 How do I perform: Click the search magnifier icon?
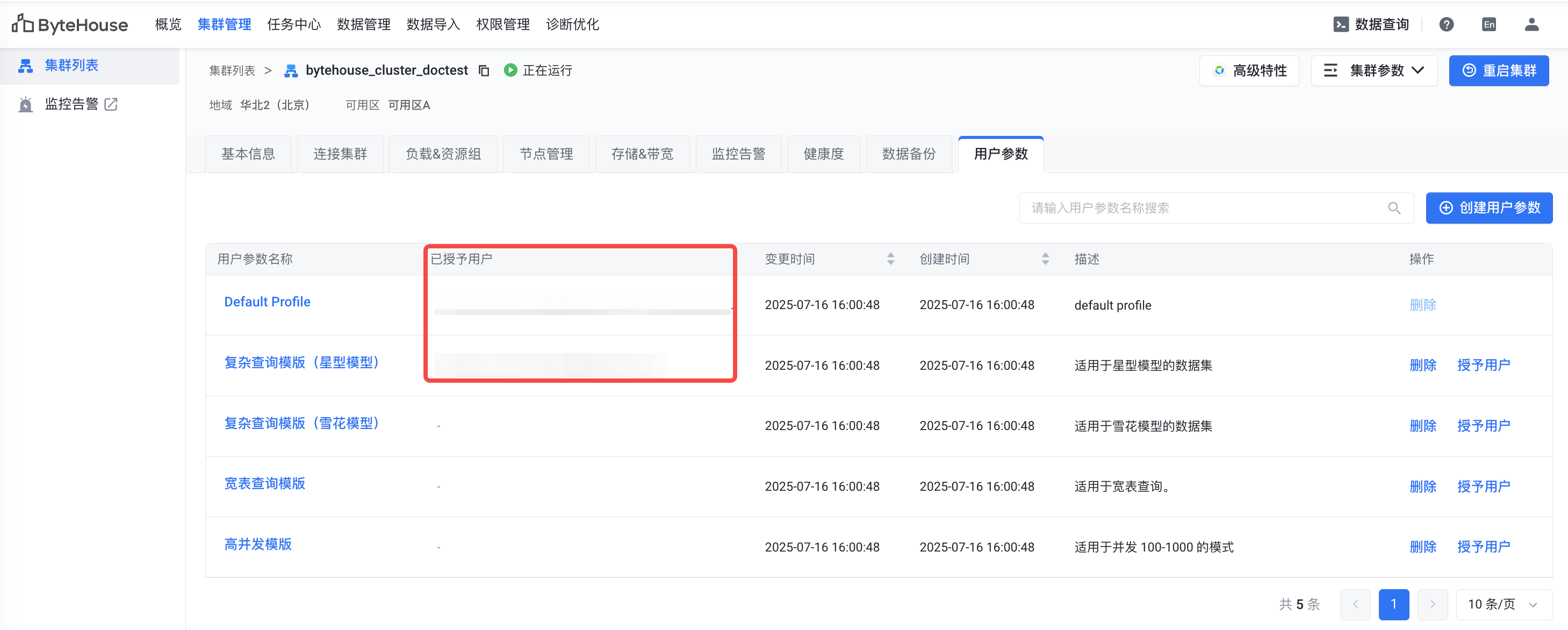click(1394, 208)
